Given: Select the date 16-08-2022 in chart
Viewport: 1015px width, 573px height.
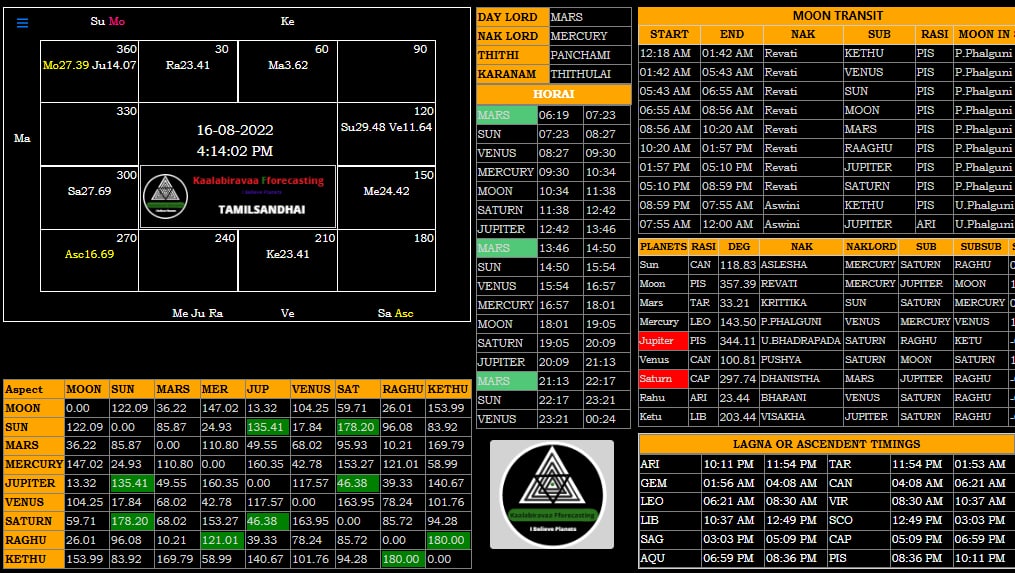Looking at the screenshot, I should pyautogui.click(x=235, y=130).
